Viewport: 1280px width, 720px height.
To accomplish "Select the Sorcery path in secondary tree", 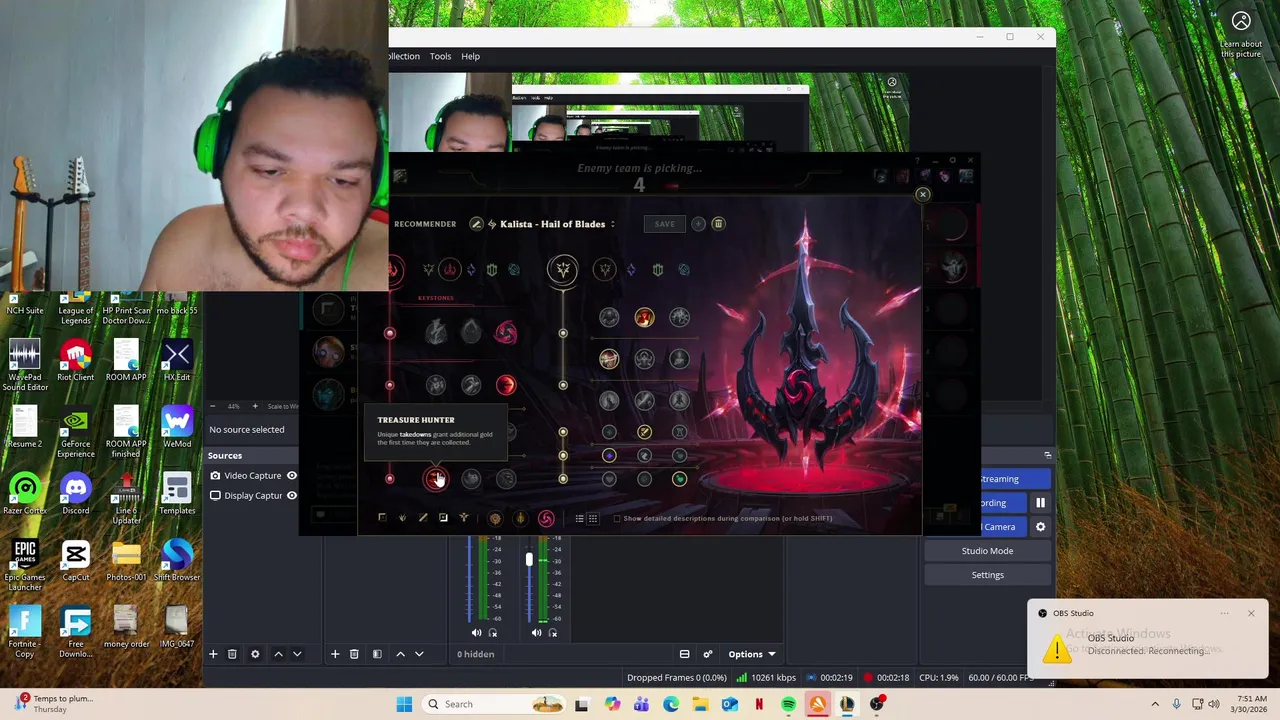I will [x=631, y=270].
